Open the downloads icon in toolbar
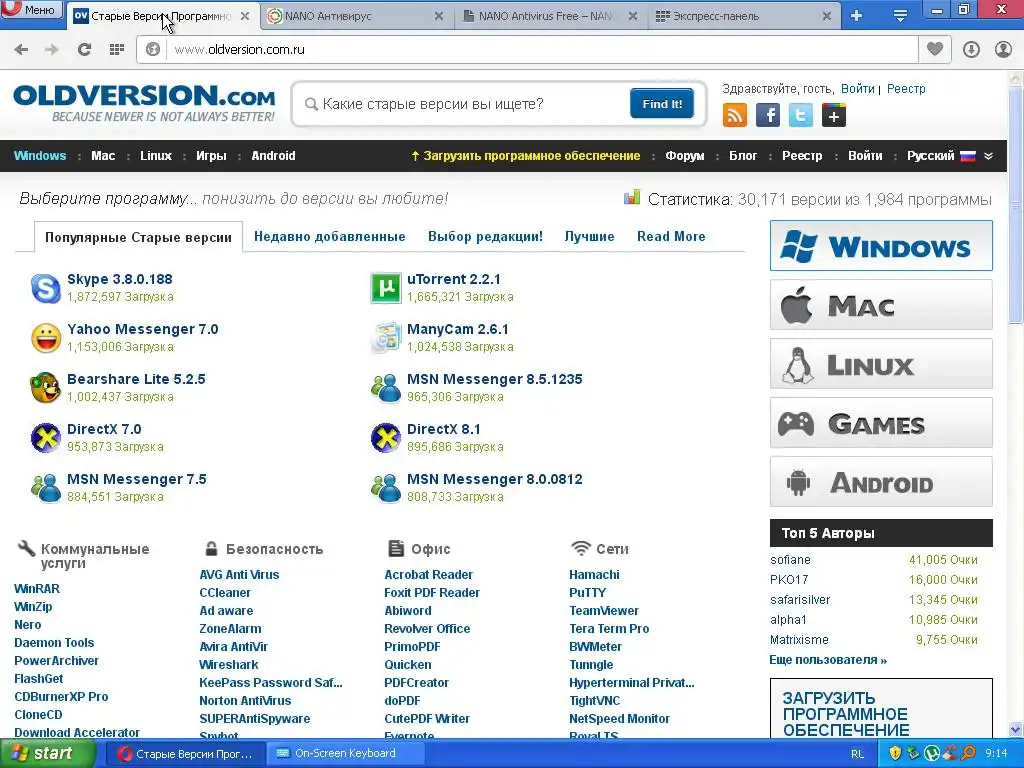The height and width of the screenshot is (768, 1024). click(971, 50)
